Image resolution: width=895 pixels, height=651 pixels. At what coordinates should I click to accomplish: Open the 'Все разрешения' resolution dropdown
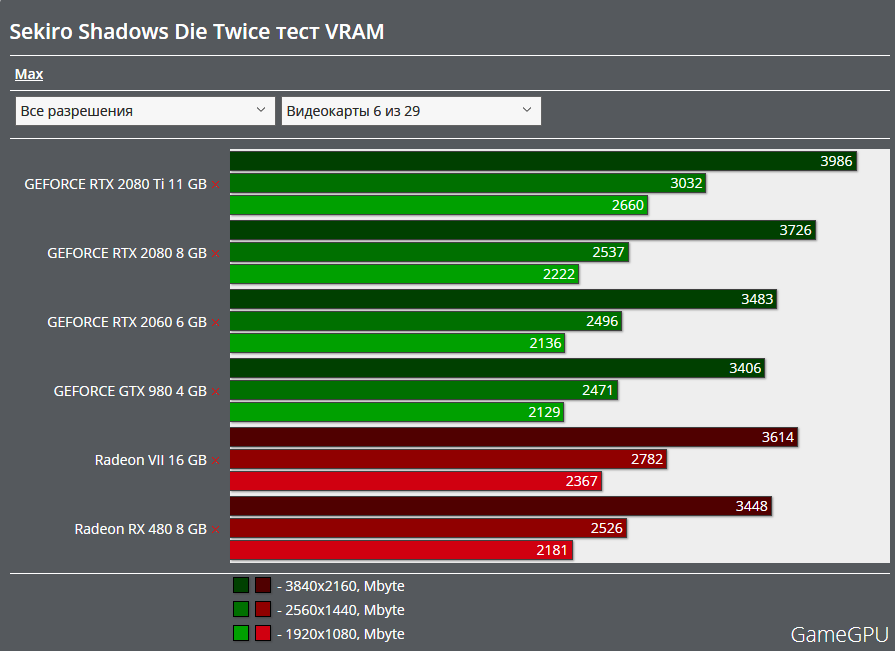(x=145, y=111)
